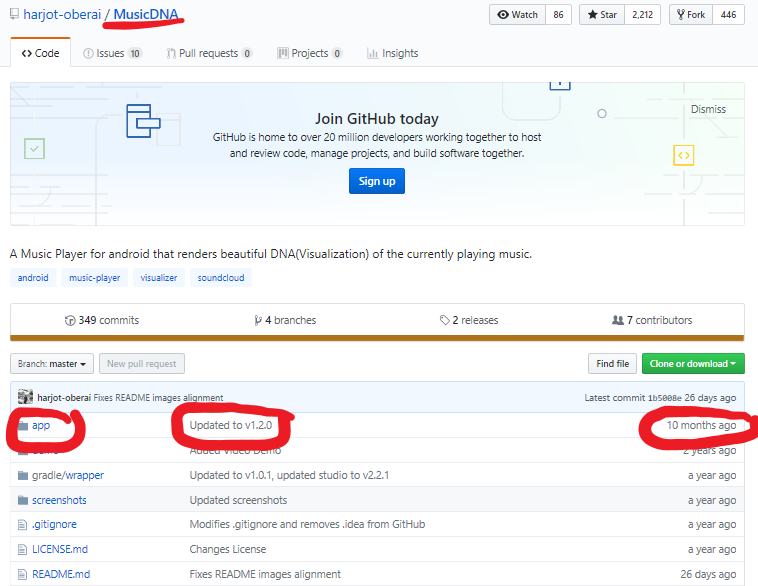Viewport: 758px width, 586px height.
Task: Open the README.md file
Action: click(x=61, y=574)
